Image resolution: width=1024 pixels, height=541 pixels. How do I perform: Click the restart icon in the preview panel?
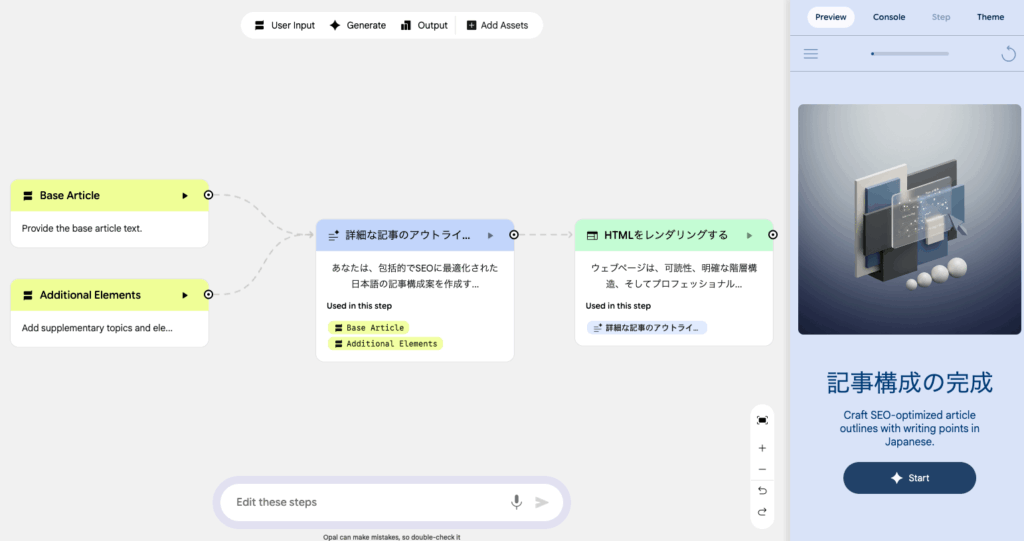pos(1008,54)
